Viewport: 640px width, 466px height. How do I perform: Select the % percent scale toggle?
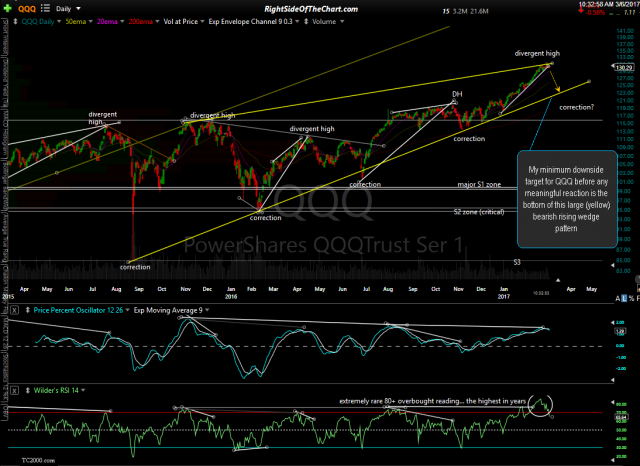coord(631,299)
